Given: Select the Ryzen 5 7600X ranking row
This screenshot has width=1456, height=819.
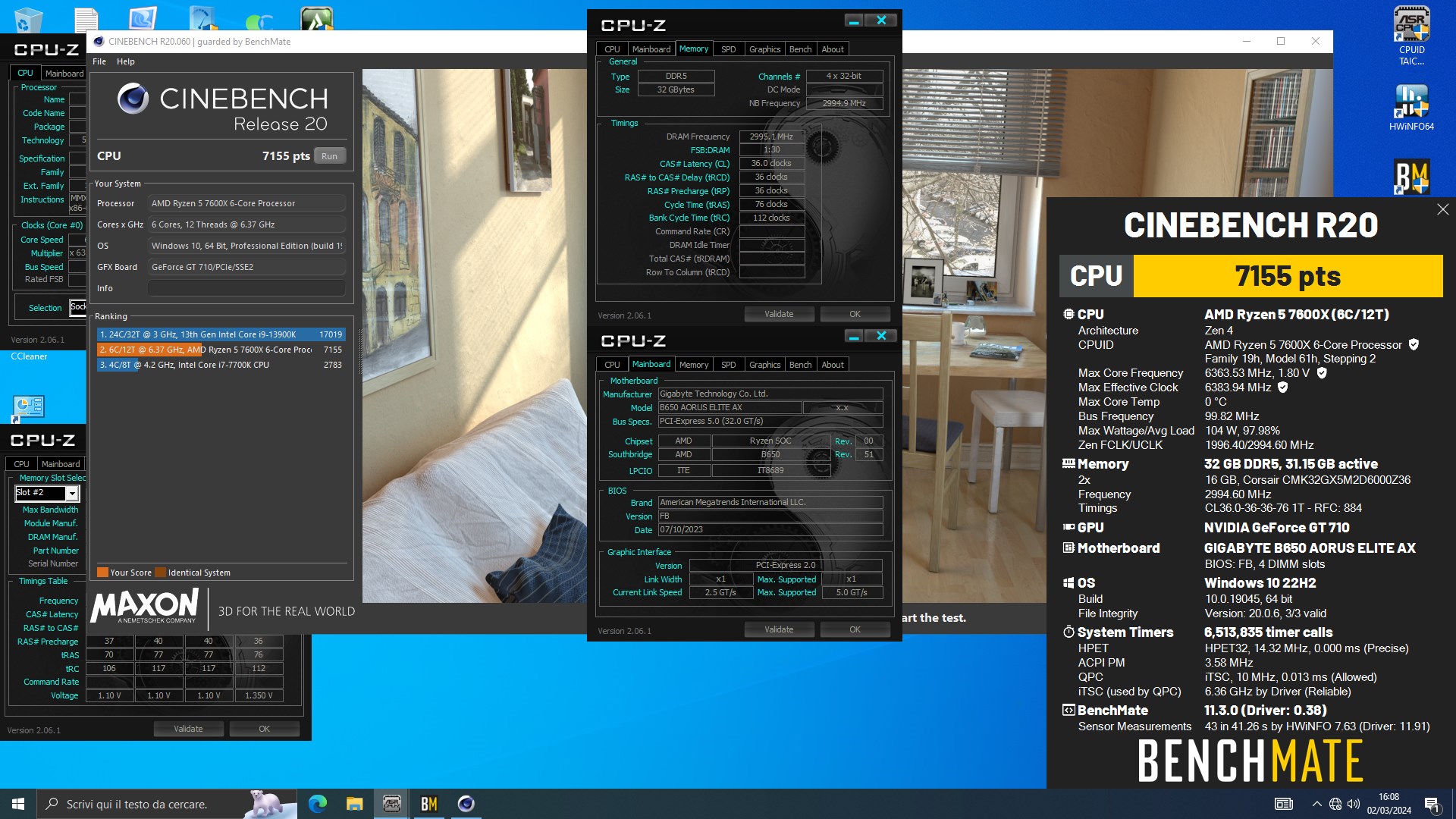Looking at the screenshot, I should 221,350.
